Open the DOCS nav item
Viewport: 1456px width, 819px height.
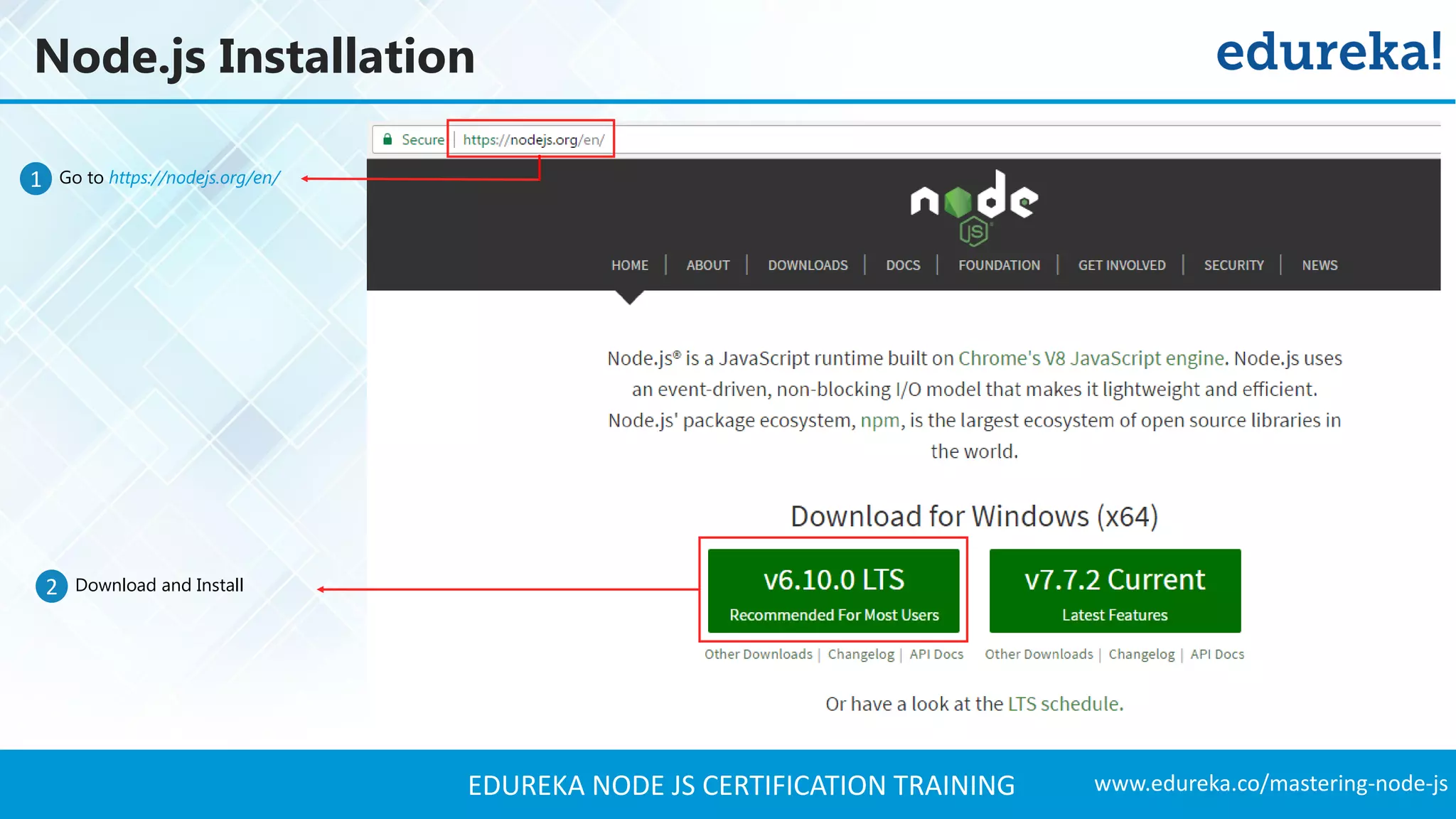pyautogui.click(x=903, y=265)
